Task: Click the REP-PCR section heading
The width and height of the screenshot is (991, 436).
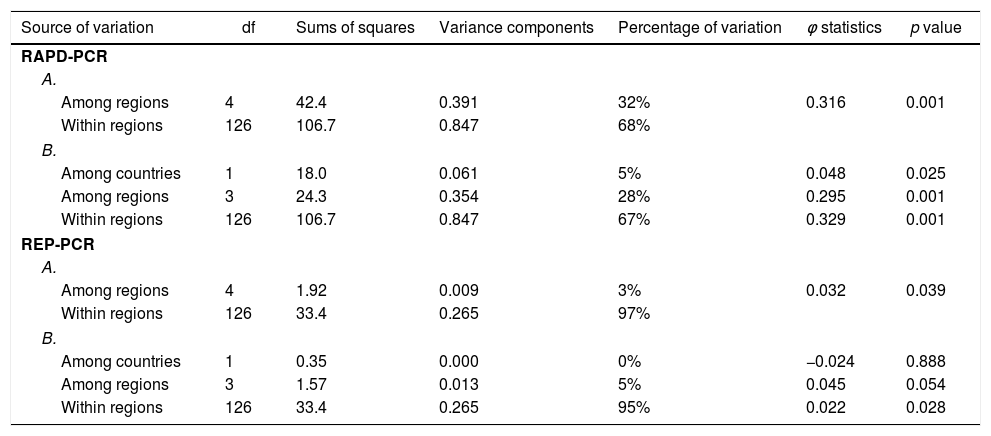Action: [58, 244]
